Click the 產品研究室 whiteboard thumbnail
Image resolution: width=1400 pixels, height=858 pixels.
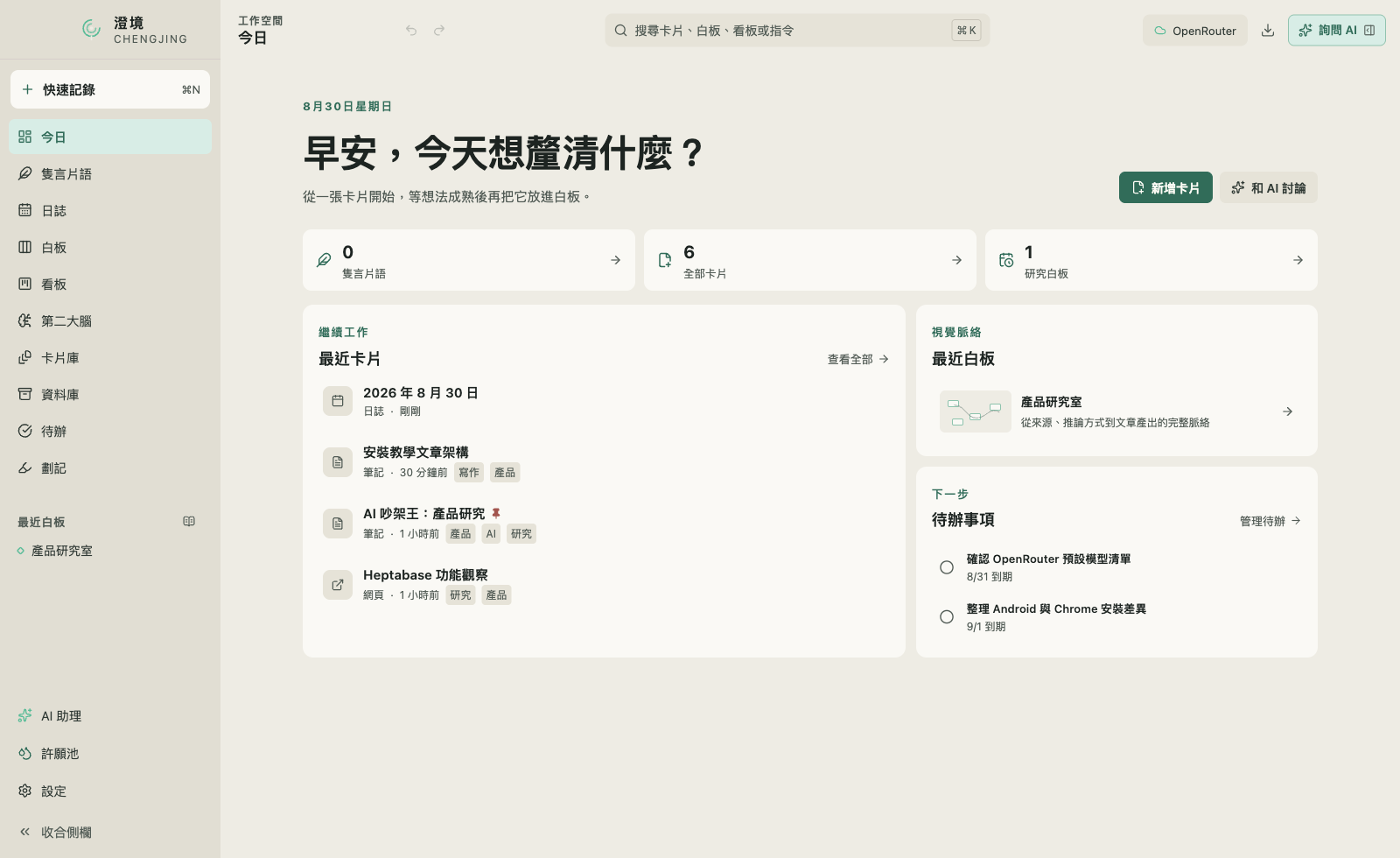pyautogui.click(x=976, y=411)
